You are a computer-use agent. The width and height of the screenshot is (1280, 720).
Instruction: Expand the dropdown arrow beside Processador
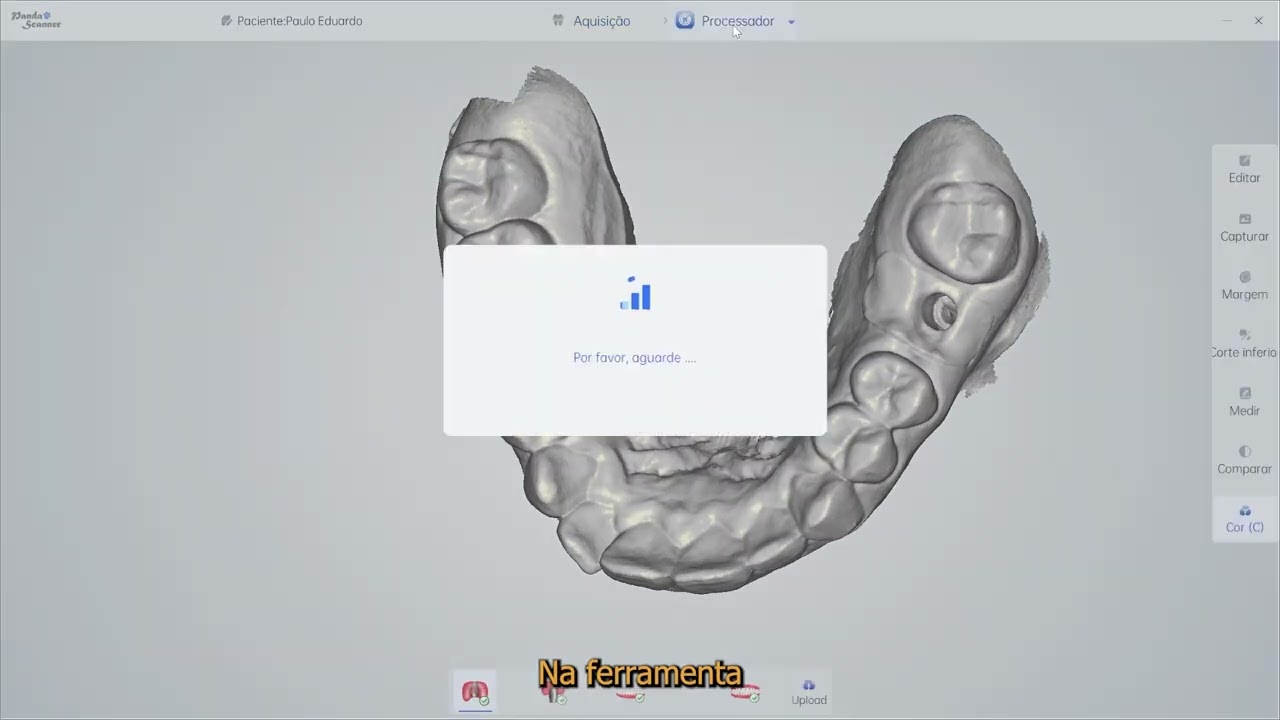click(x=791, y=21)
